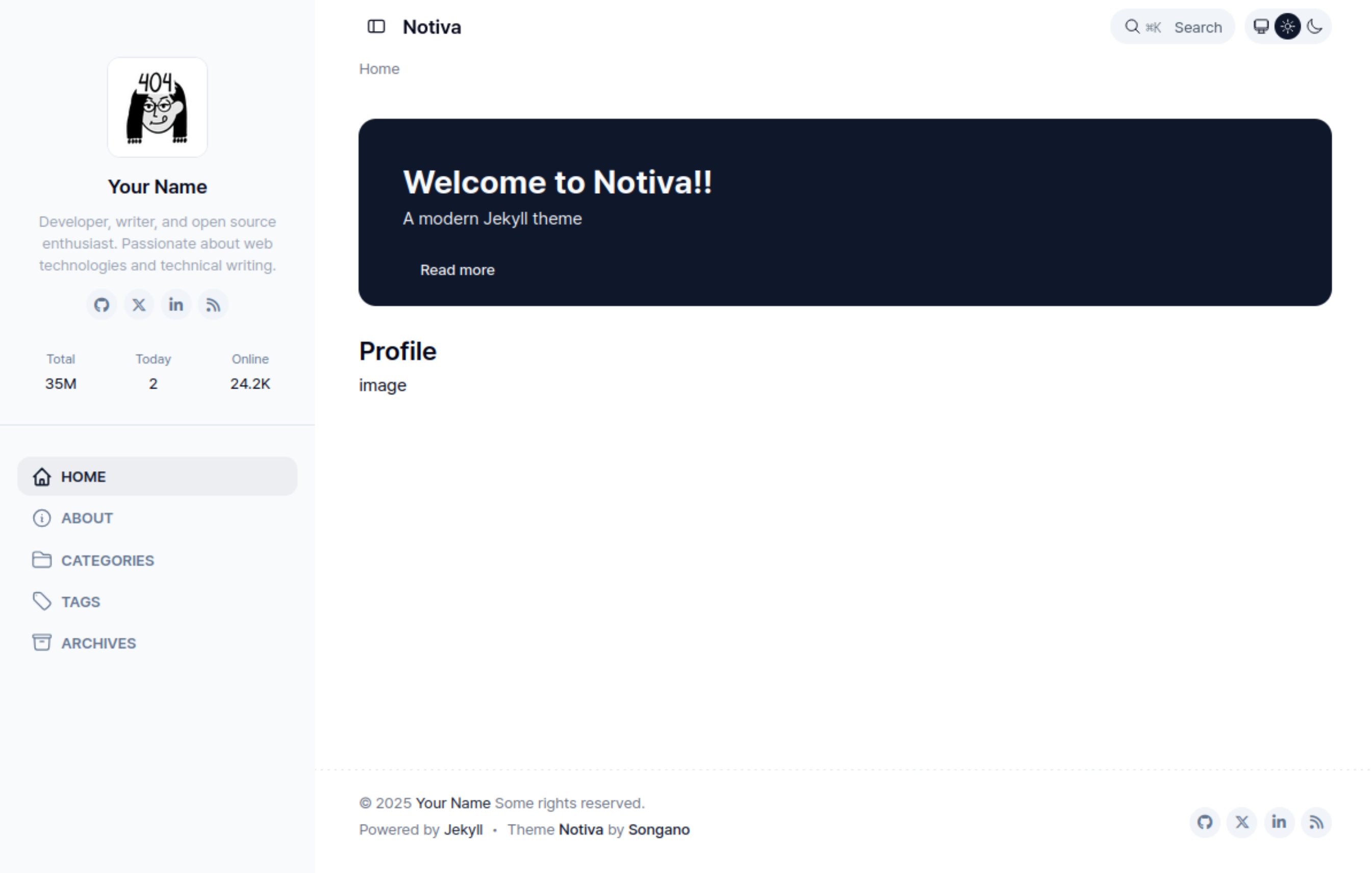Image resolution: width=1372 pixels, height=873 pixels.
Task: Enable system theme with the monitor toggle
Action: coord(1261,26)
